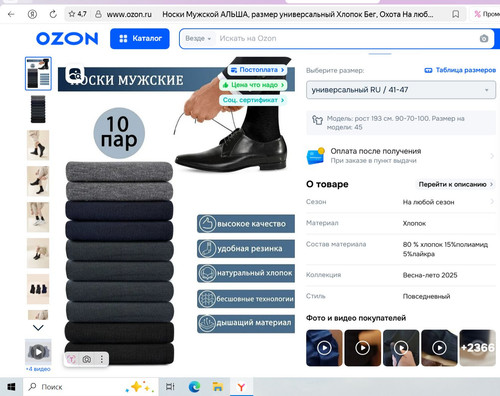The image size is (500, 396).
Task: Click the camera icon on image toolbar
Action: [x=87, y=359]
